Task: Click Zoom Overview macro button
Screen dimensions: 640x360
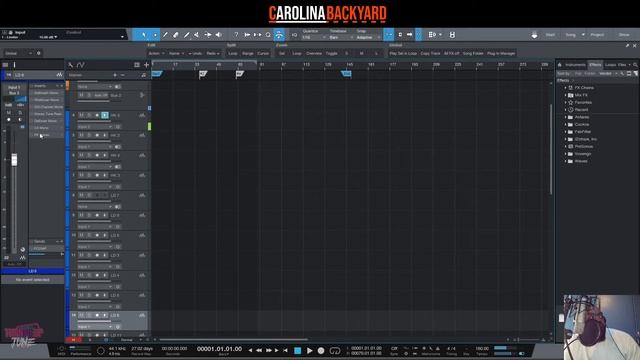Action: point(314,53)
